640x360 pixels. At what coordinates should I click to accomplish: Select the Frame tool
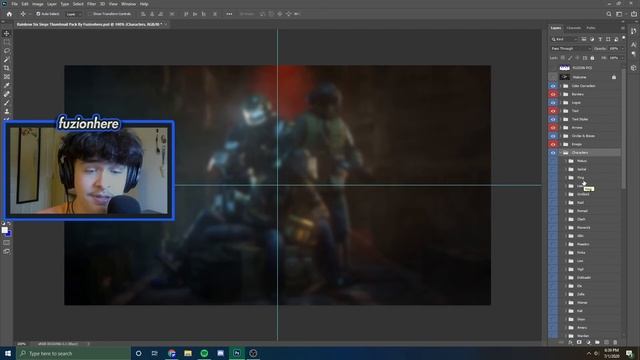(7, 77)
